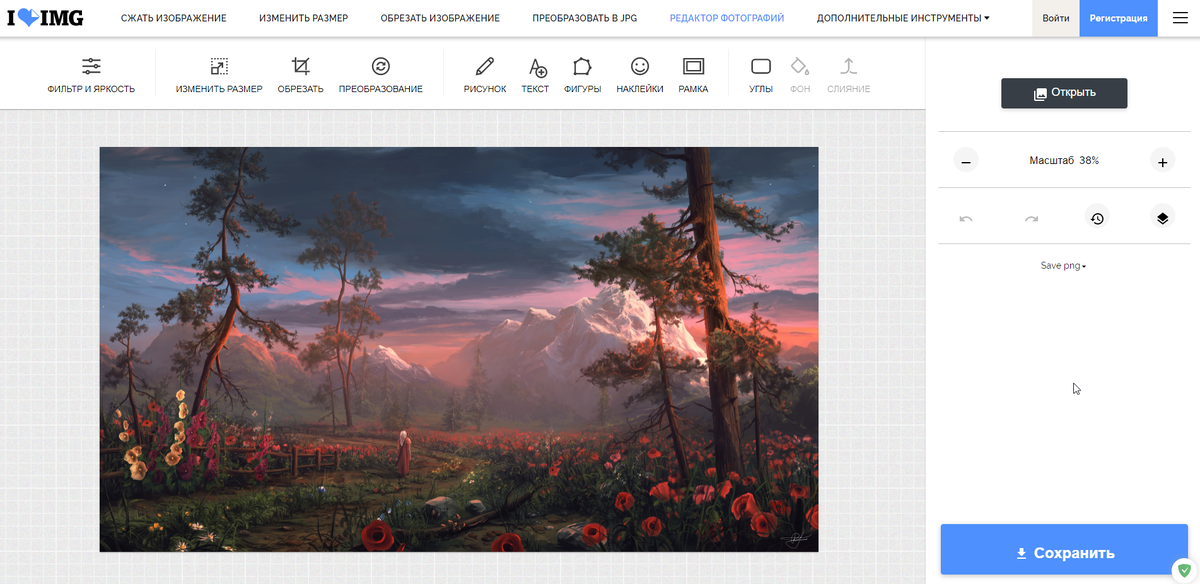Viewport: 1200px width, 584px height.
Task: Select the Фон background fill tool
Action: pyautogui.click(x=800, y=75)
